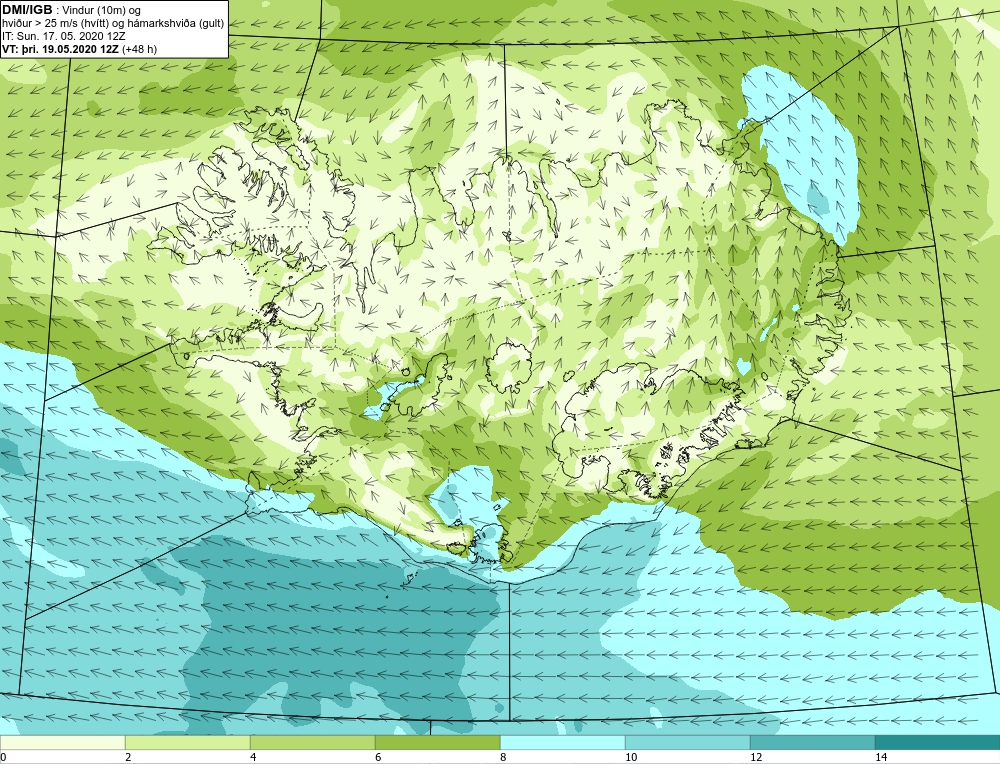Click the legend label '6'

point(378,757)
